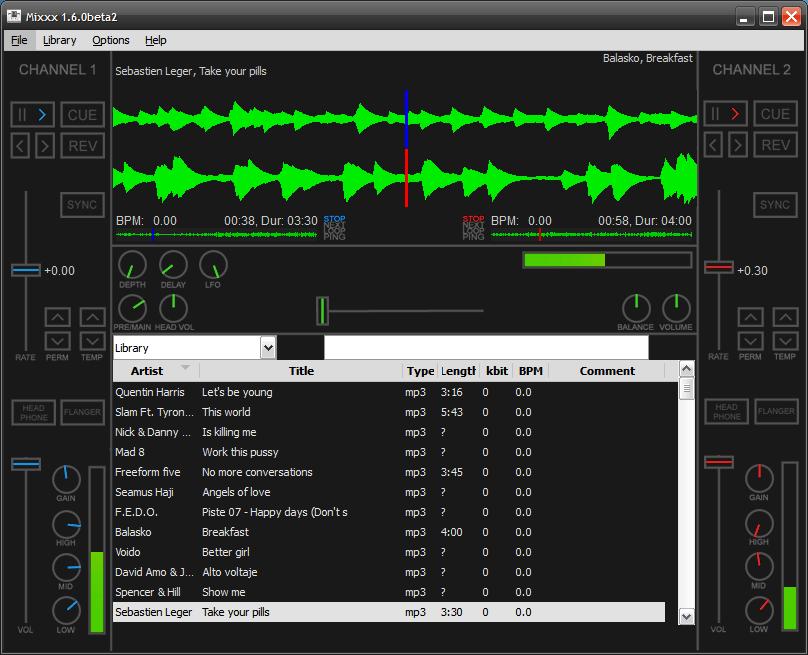This screenshot has width=808, height=655.
Task: Click Channel 2 rewind arrow button
Action: click(x=713, y=145)
